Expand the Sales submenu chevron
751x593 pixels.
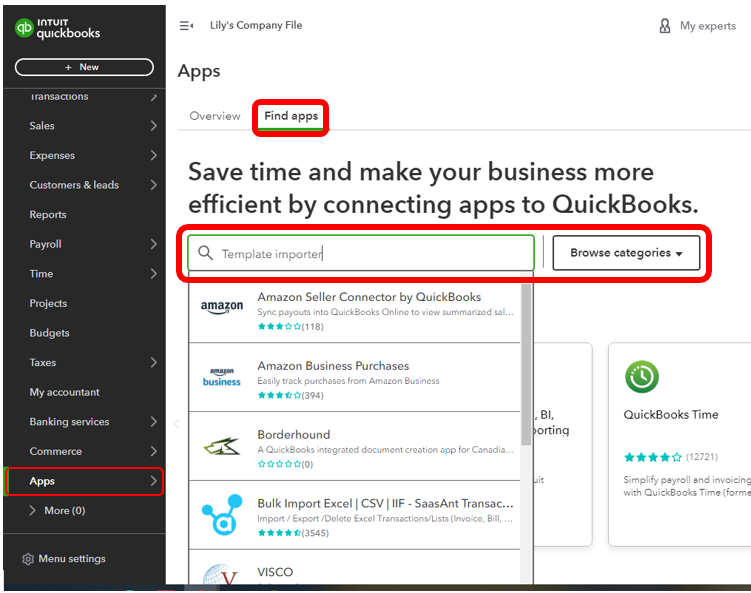pyautogui.click(x=153, y=126)
